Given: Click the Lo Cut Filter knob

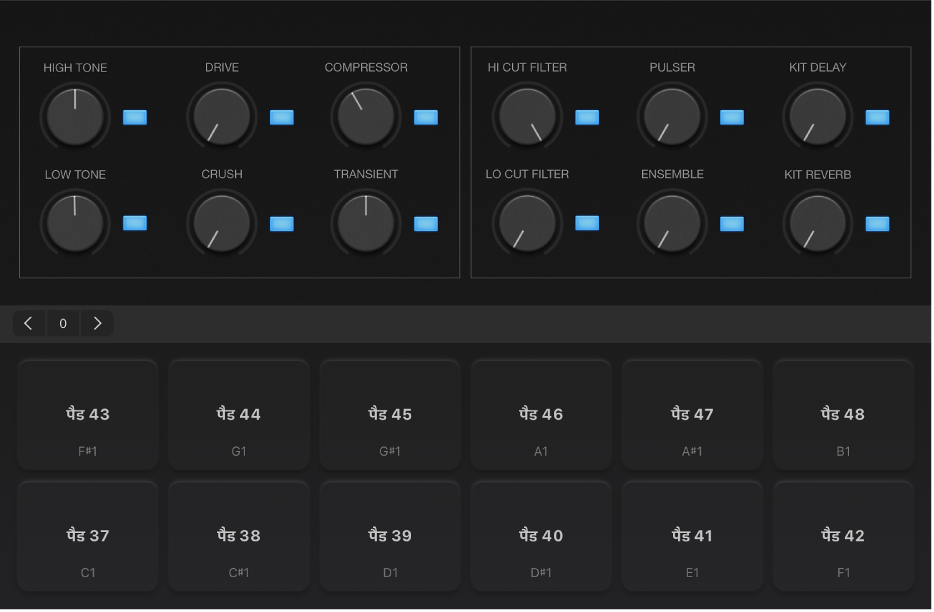Looking at the screenshot, I should tap(527, 223).
